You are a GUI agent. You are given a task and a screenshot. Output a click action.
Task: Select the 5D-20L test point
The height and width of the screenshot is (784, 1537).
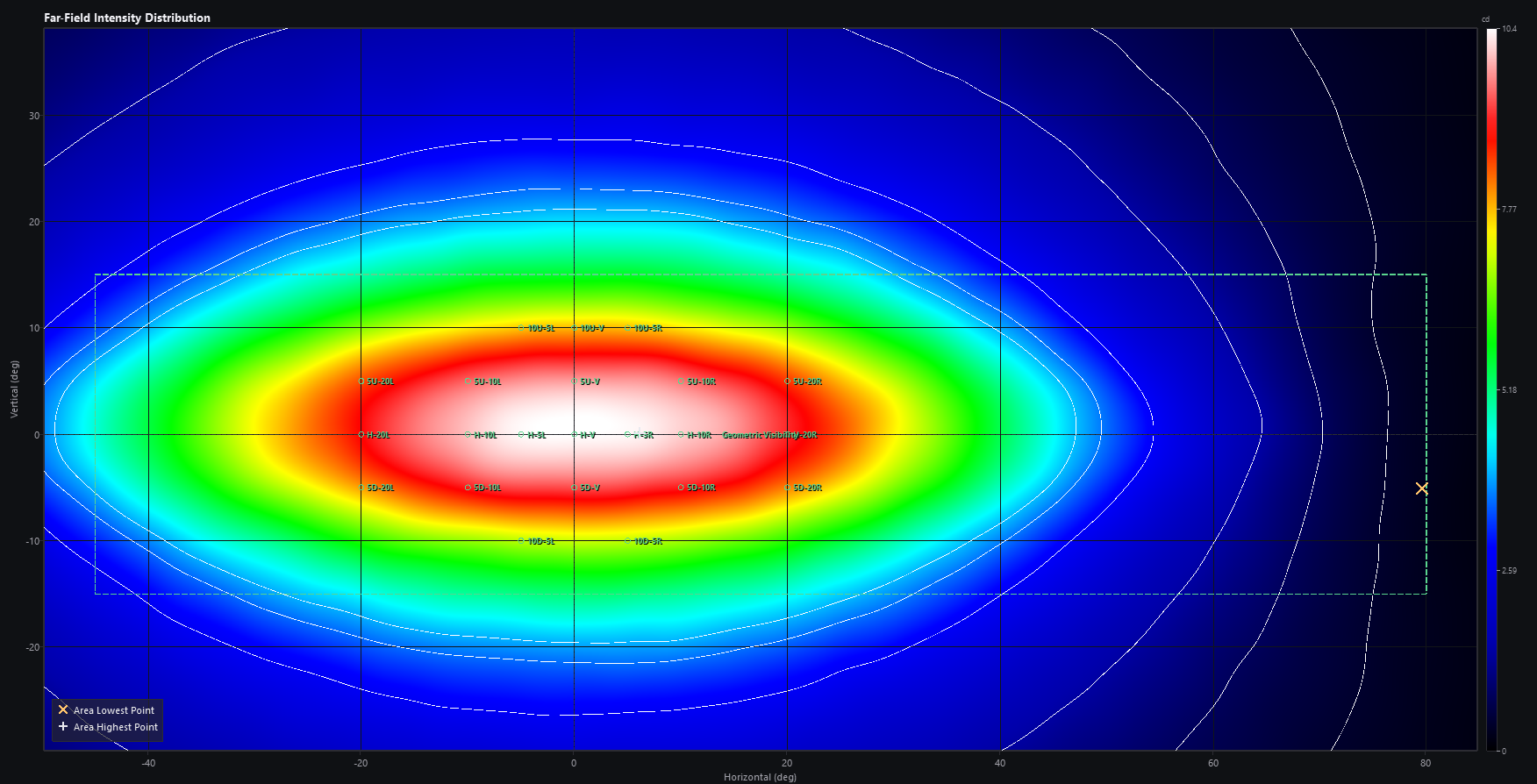[x=361, y=488]
